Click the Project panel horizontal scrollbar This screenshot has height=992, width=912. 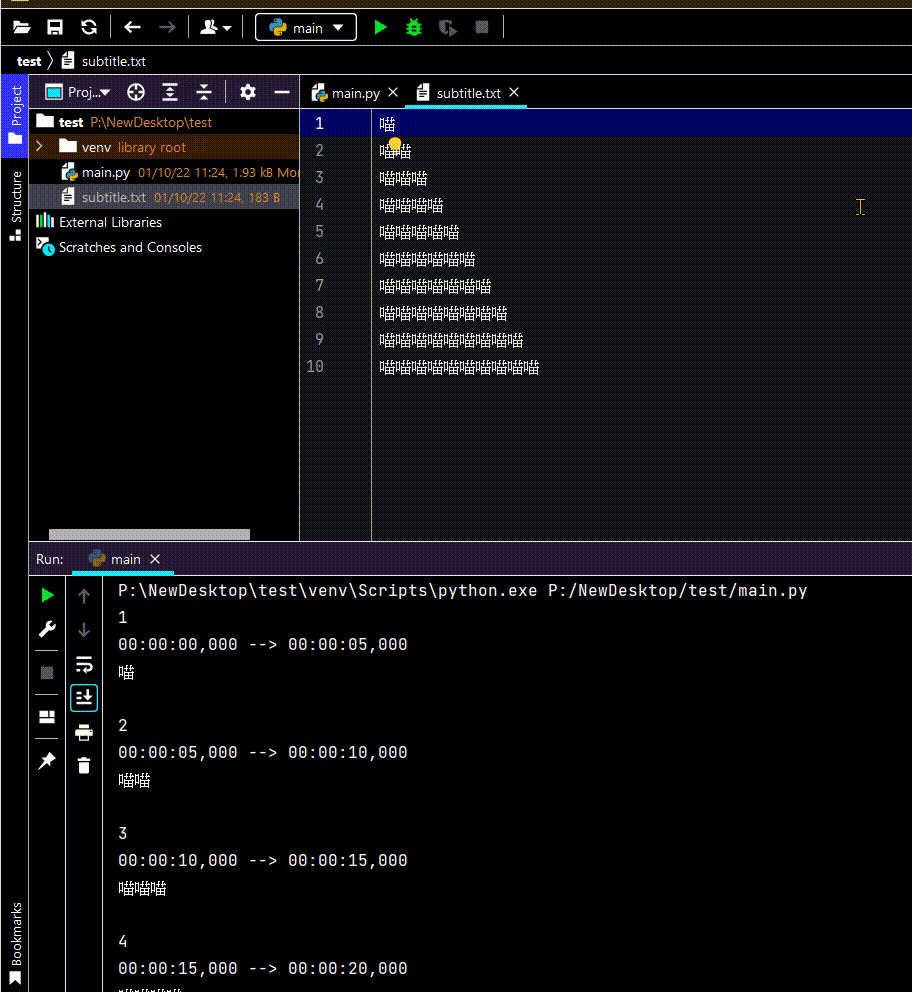[149, 535]
